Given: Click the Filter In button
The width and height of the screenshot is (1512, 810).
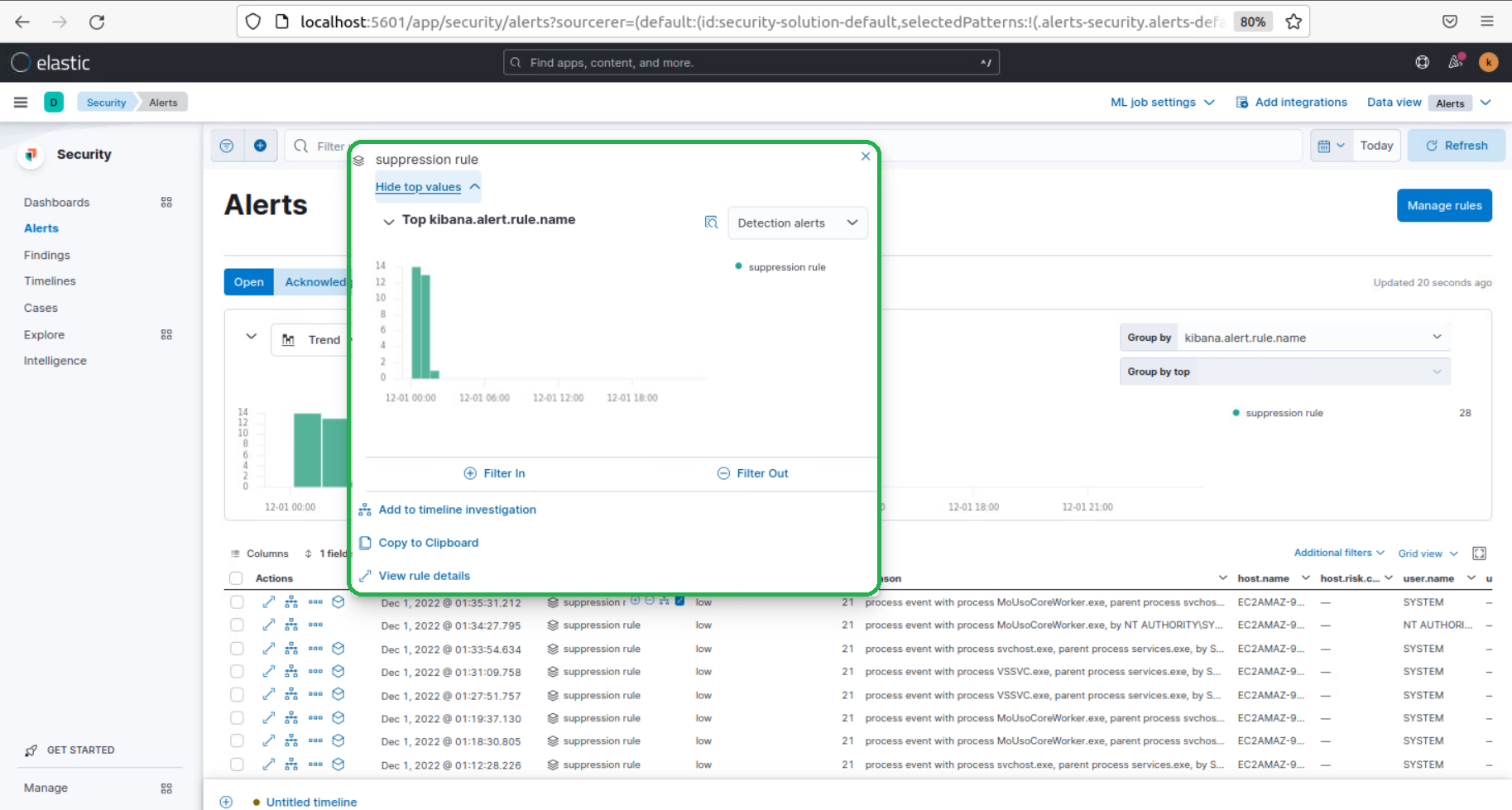Looking at the screenshot, I should click(x=495, y=473).
